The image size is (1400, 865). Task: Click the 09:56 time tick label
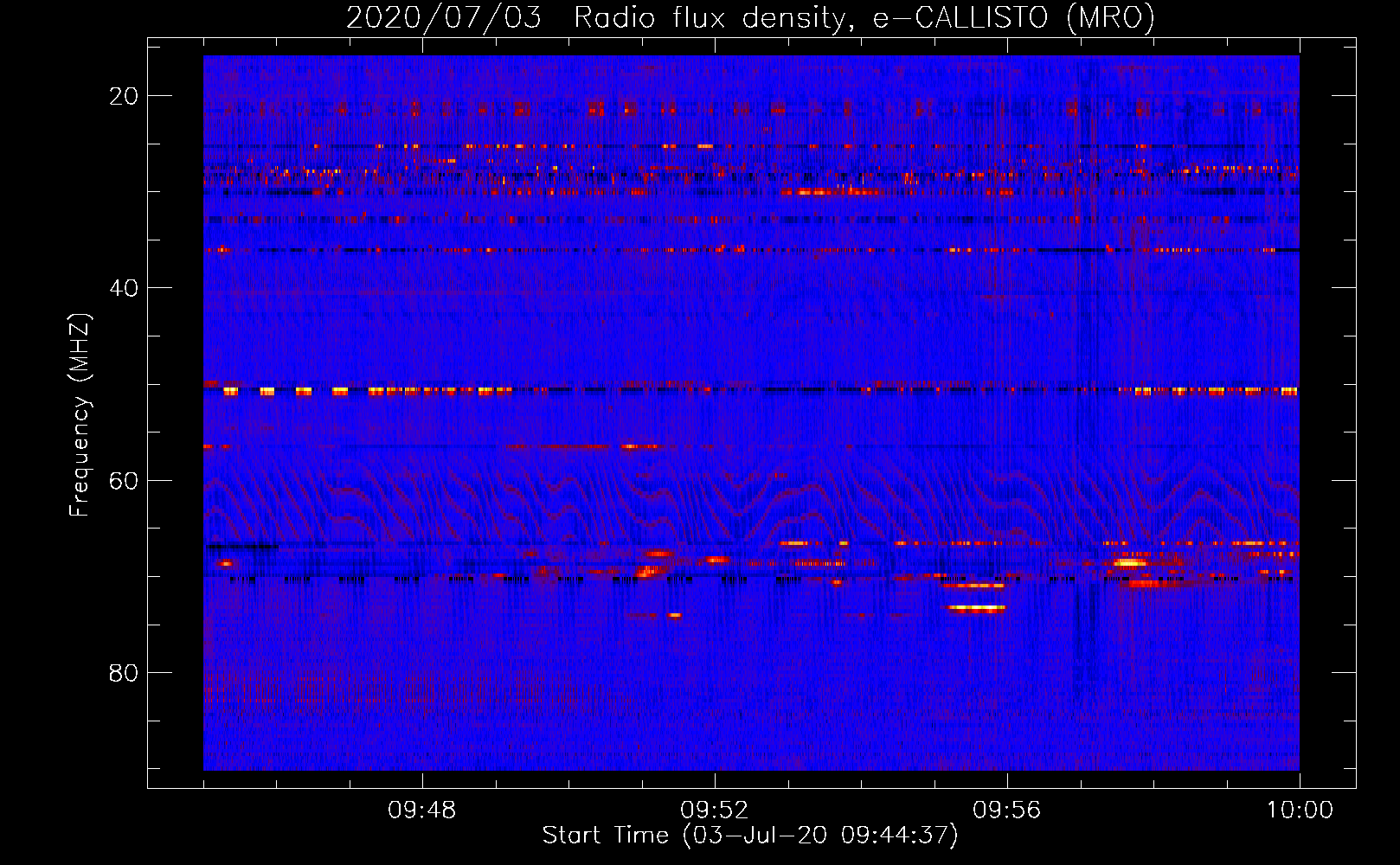(x=1007, y=811)
